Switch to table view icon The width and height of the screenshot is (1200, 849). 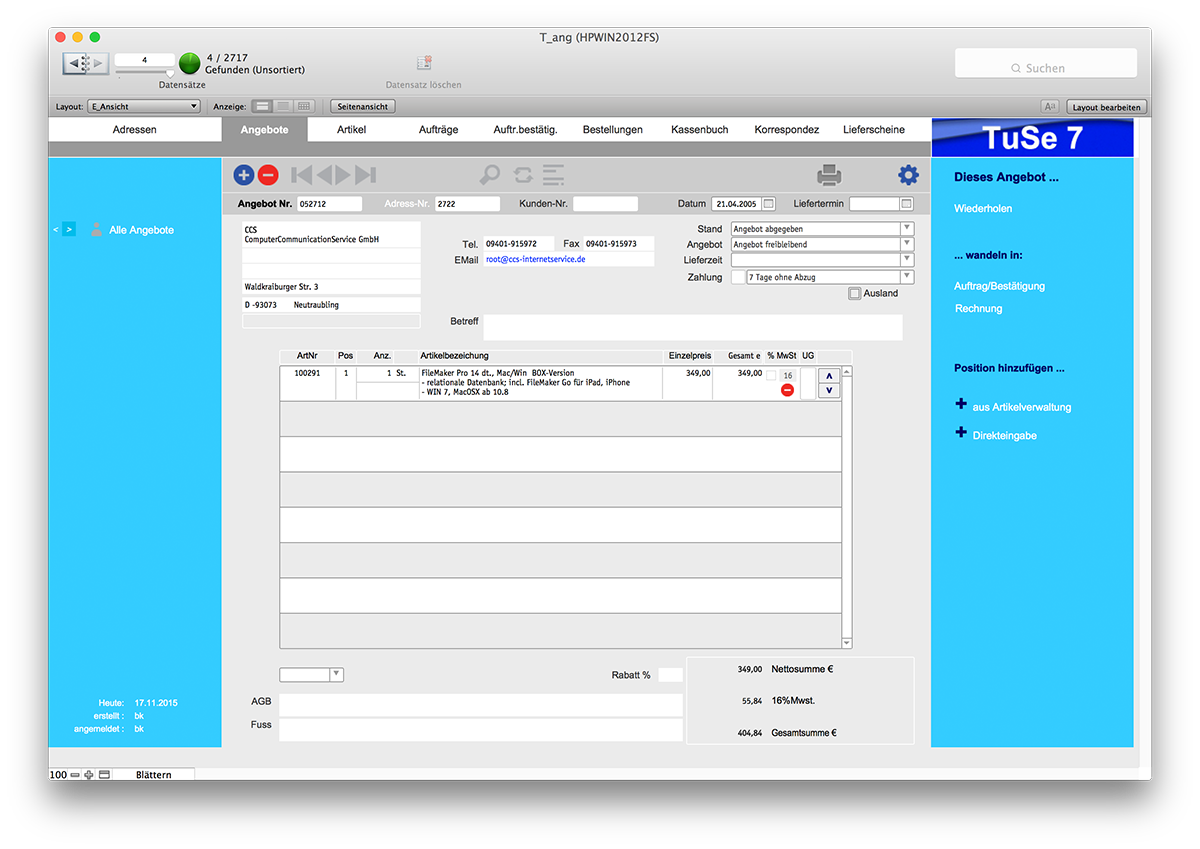coord(305,106)
